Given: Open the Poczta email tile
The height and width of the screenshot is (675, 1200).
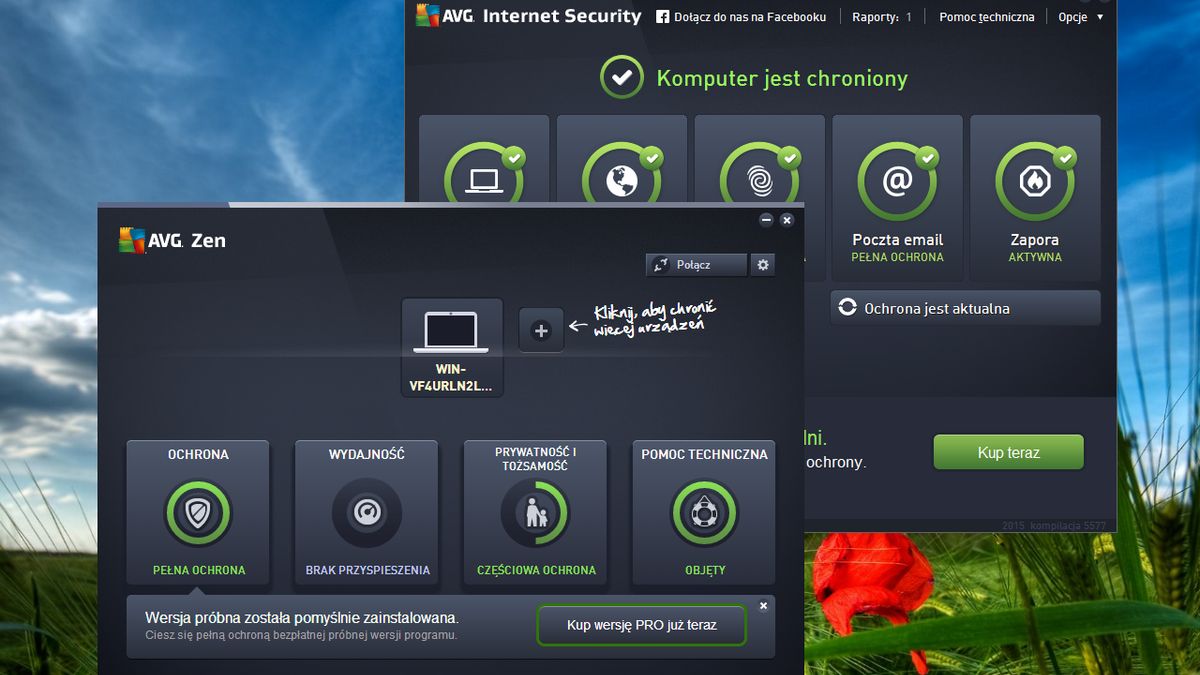Looking at the screenshot, I should [x=898, y=198].
